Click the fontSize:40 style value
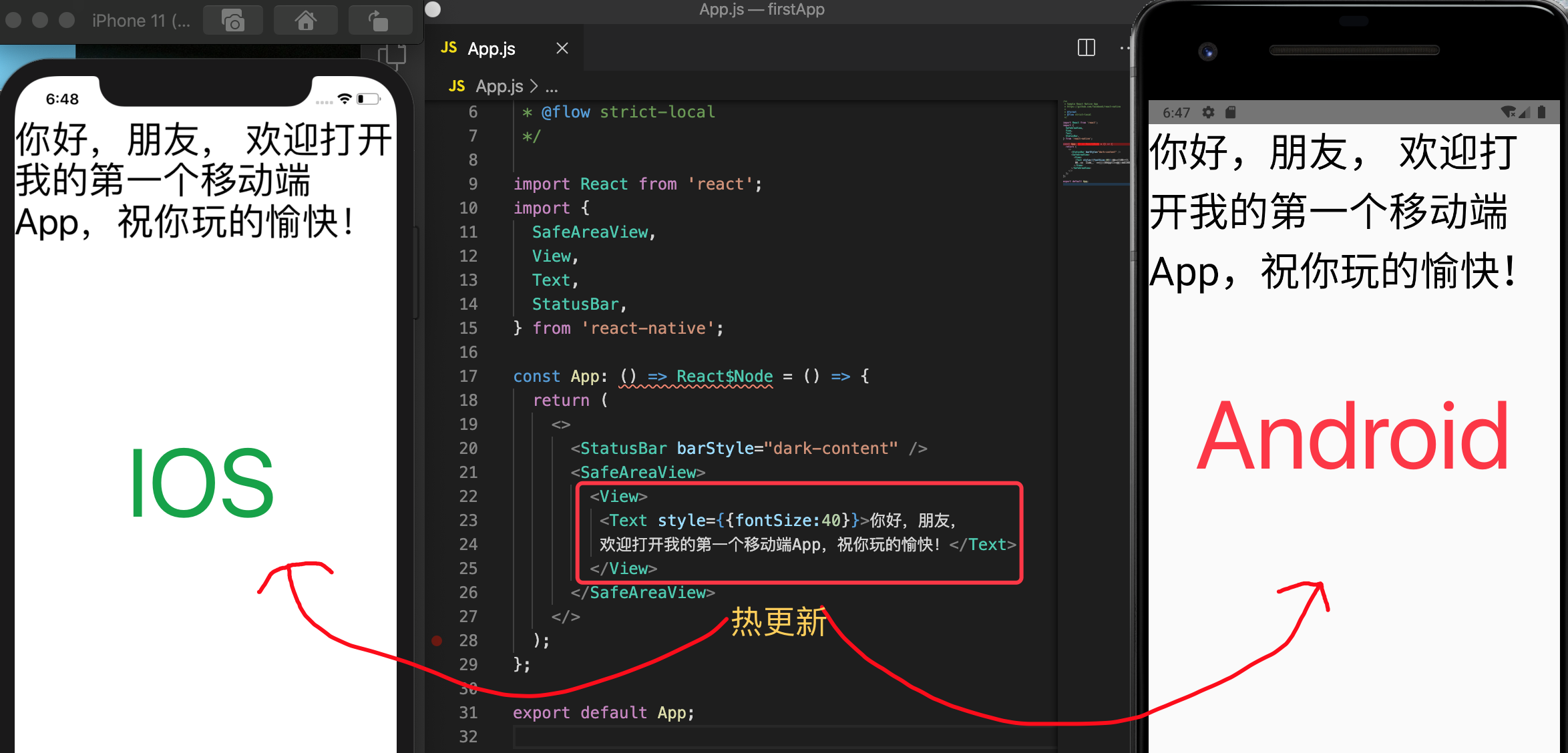Image resolution: width=1568 pixels, height=753 pixels. [x=787, y=521]
